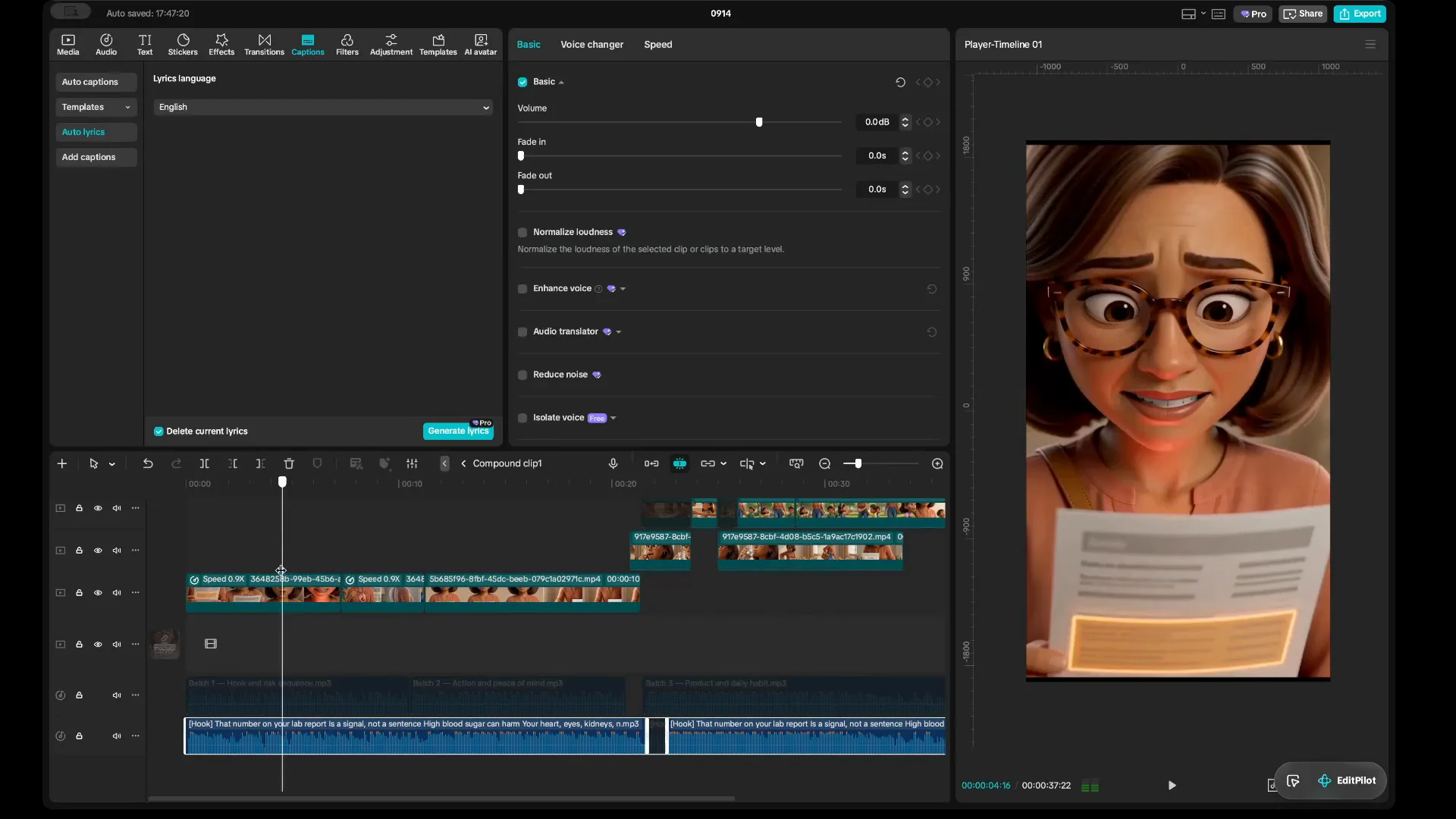
Task: Delete selected clip with trash icon
Action: [x=289, y=463]
